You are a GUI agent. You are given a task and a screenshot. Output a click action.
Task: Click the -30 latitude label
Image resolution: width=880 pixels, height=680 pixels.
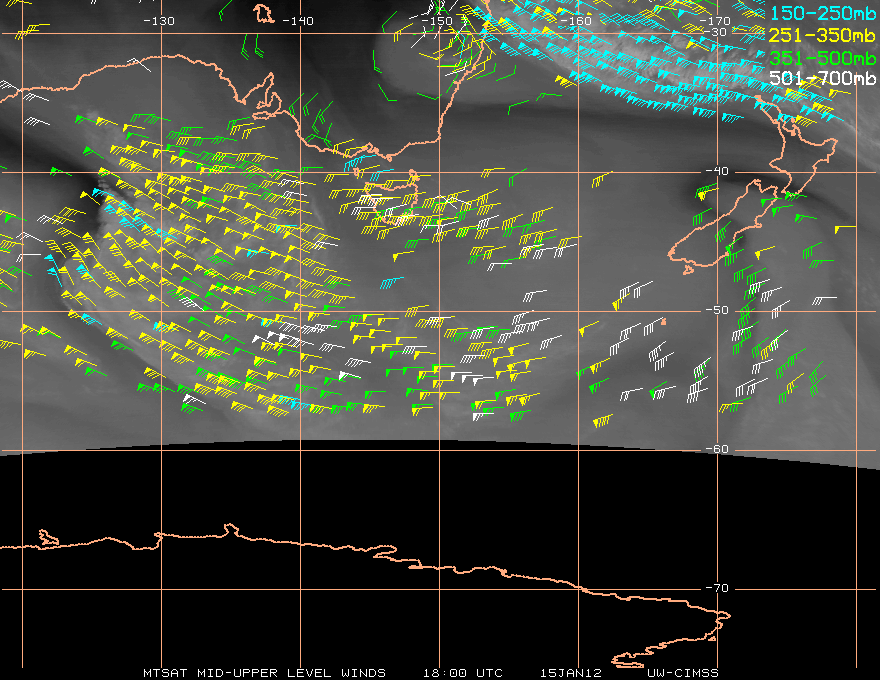coord(715,33)
